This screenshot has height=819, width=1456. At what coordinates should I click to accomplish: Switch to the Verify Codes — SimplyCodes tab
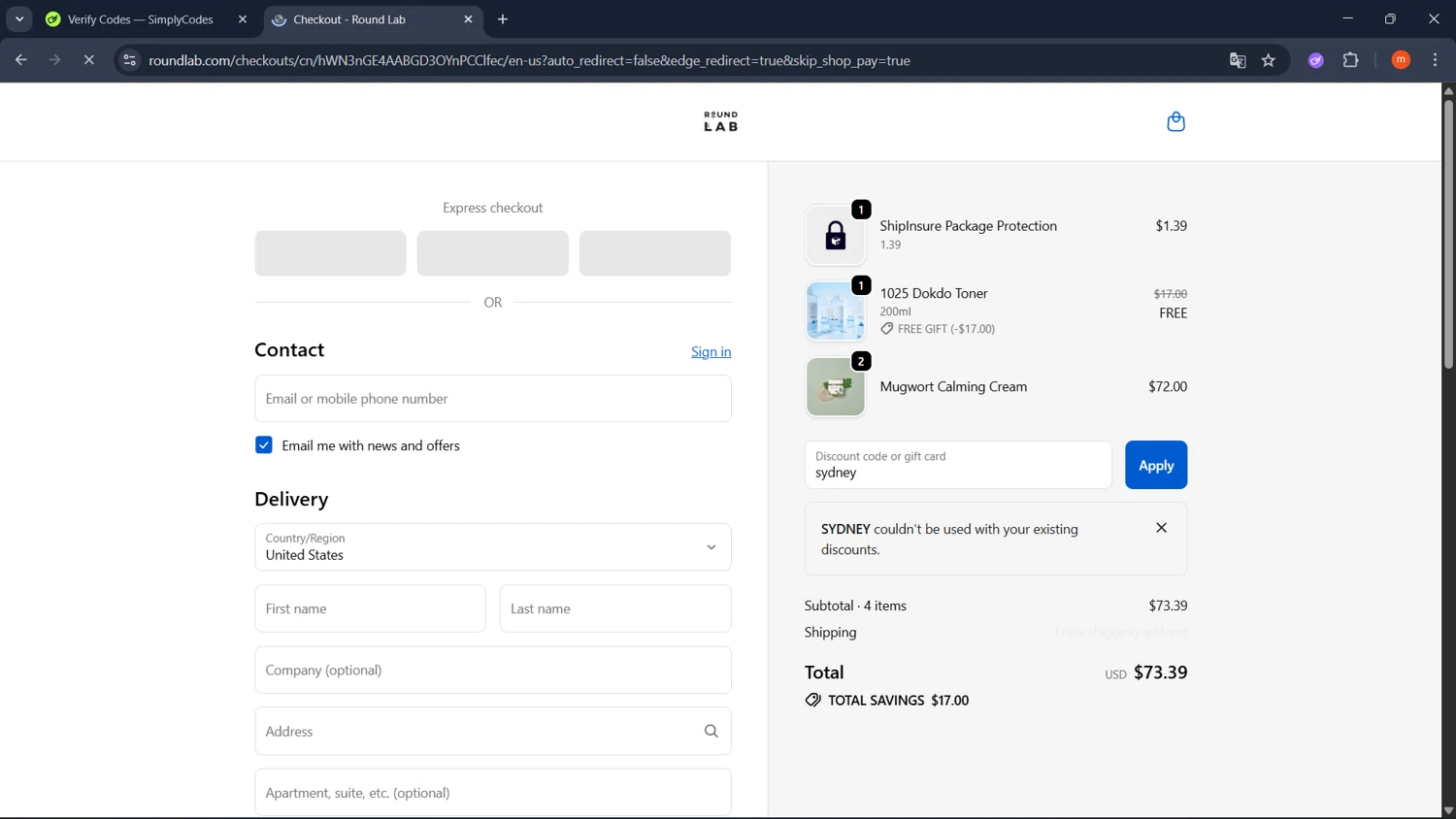pos(148,19)
